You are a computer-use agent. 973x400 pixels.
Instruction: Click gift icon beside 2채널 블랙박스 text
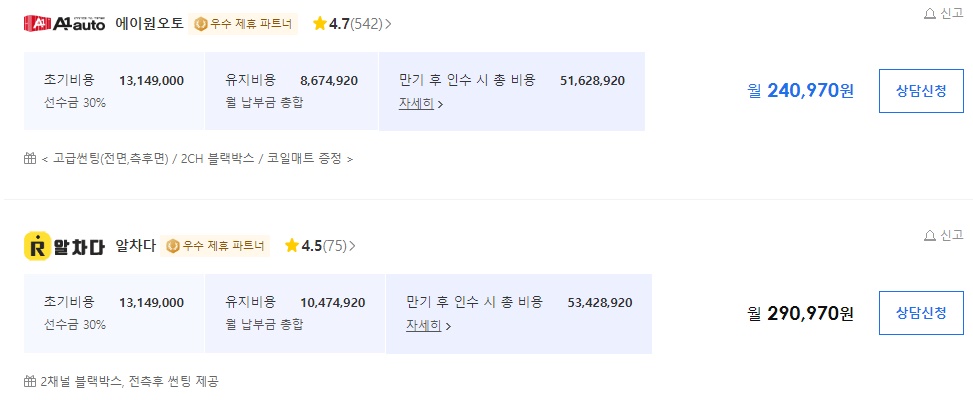(30, 381)
